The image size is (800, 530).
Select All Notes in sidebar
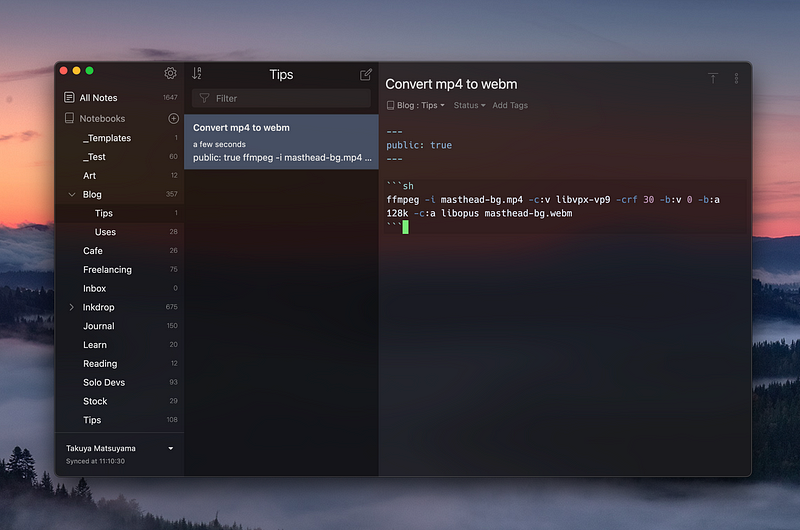[x=119, y=97]
